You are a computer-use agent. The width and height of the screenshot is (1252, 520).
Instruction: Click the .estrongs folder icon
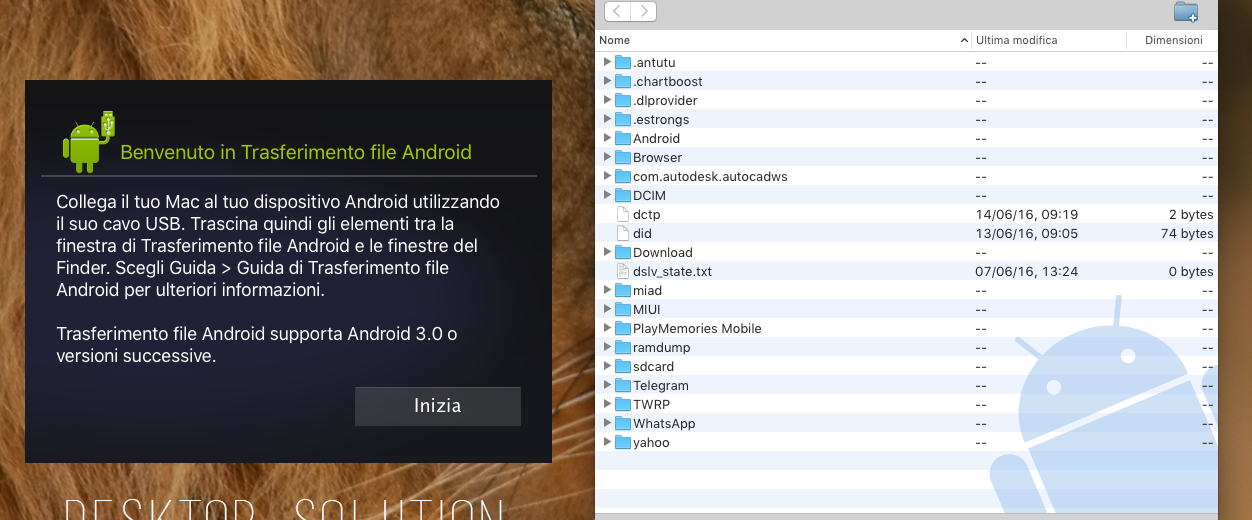click(x=623, y=119)
